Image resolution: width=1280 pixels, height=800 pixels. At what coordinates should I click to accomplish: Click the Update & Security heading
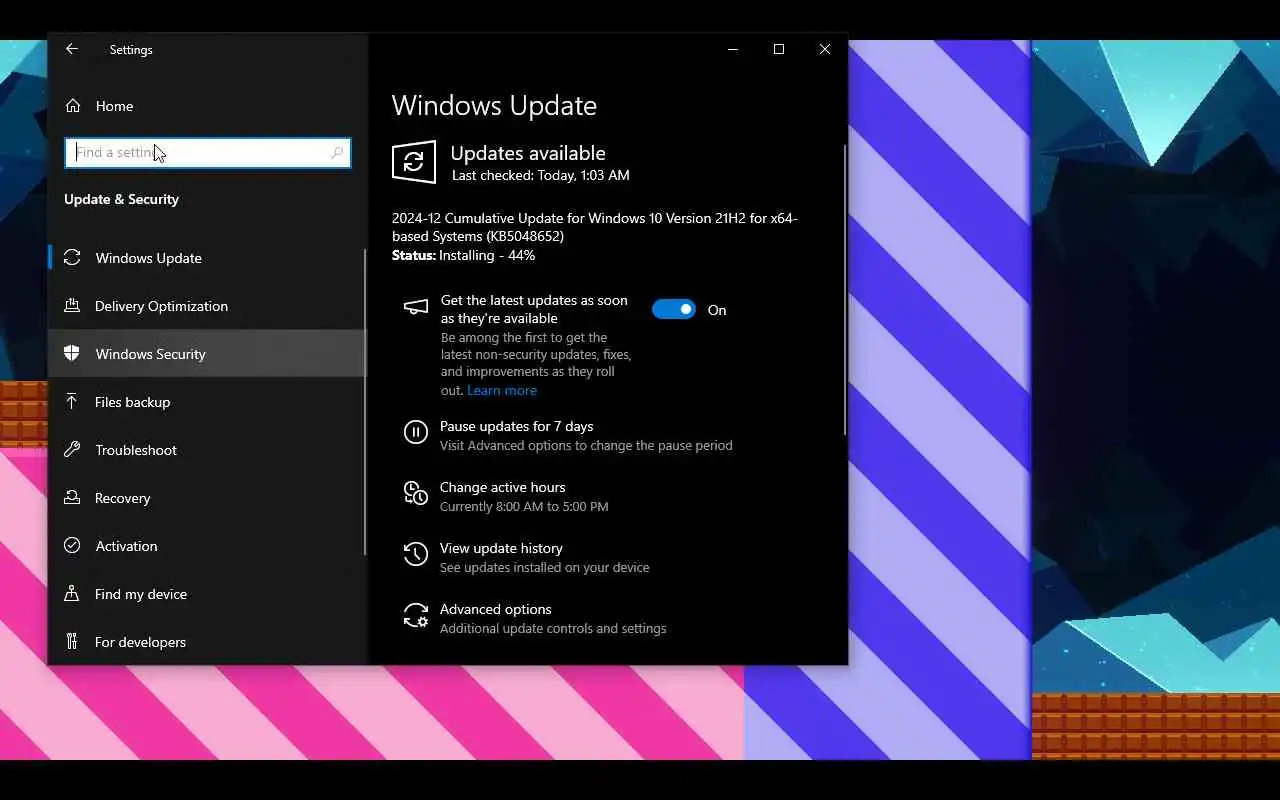(x=121, y=199)
